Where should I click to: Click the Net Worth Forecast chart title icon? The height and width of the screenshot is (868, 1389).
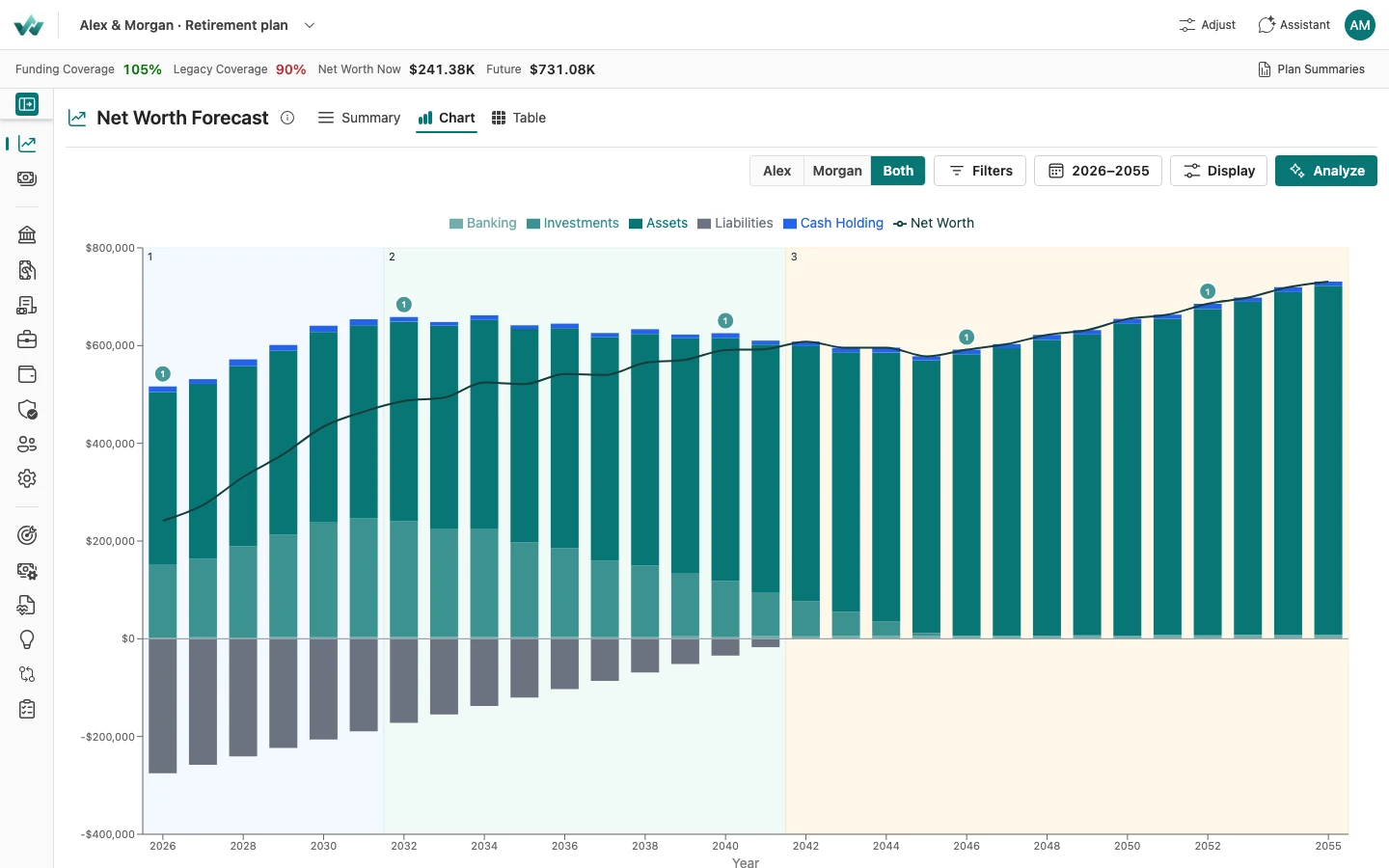tap(77, 118)
